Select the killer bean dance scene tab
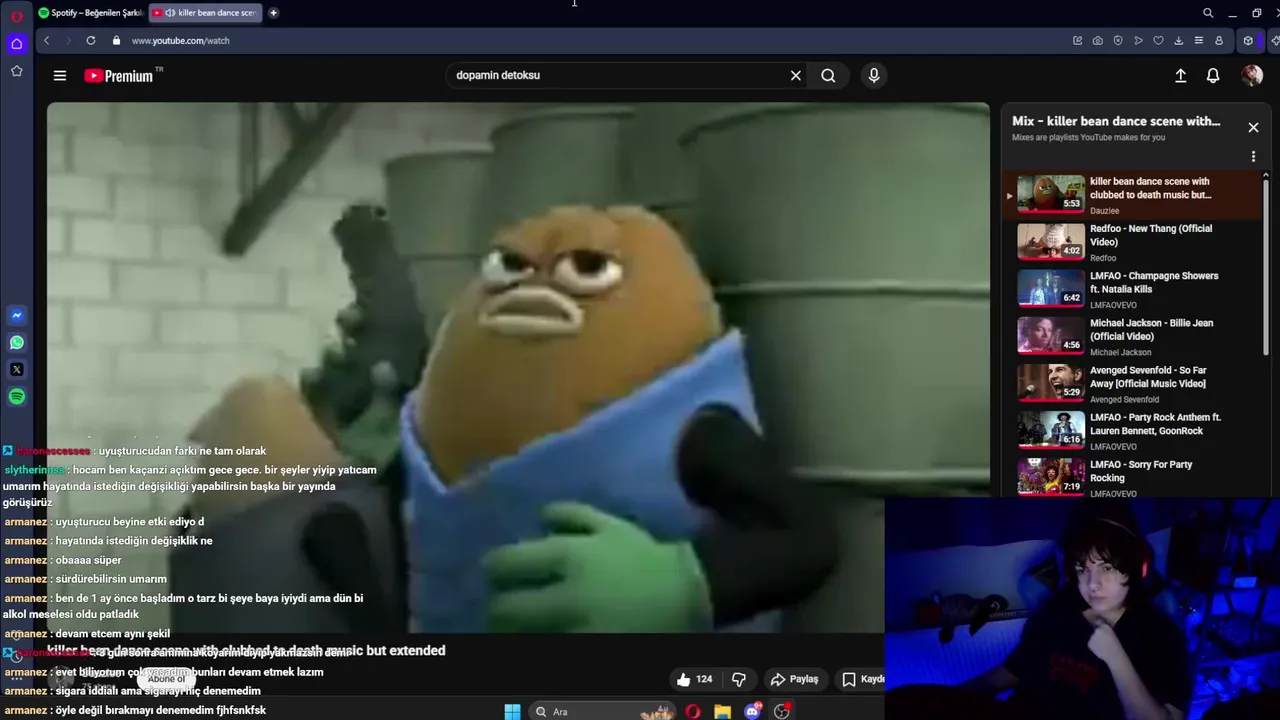The height and width of the screenshot is (720, 1280). pyautogui.click(x=205, y=13)
